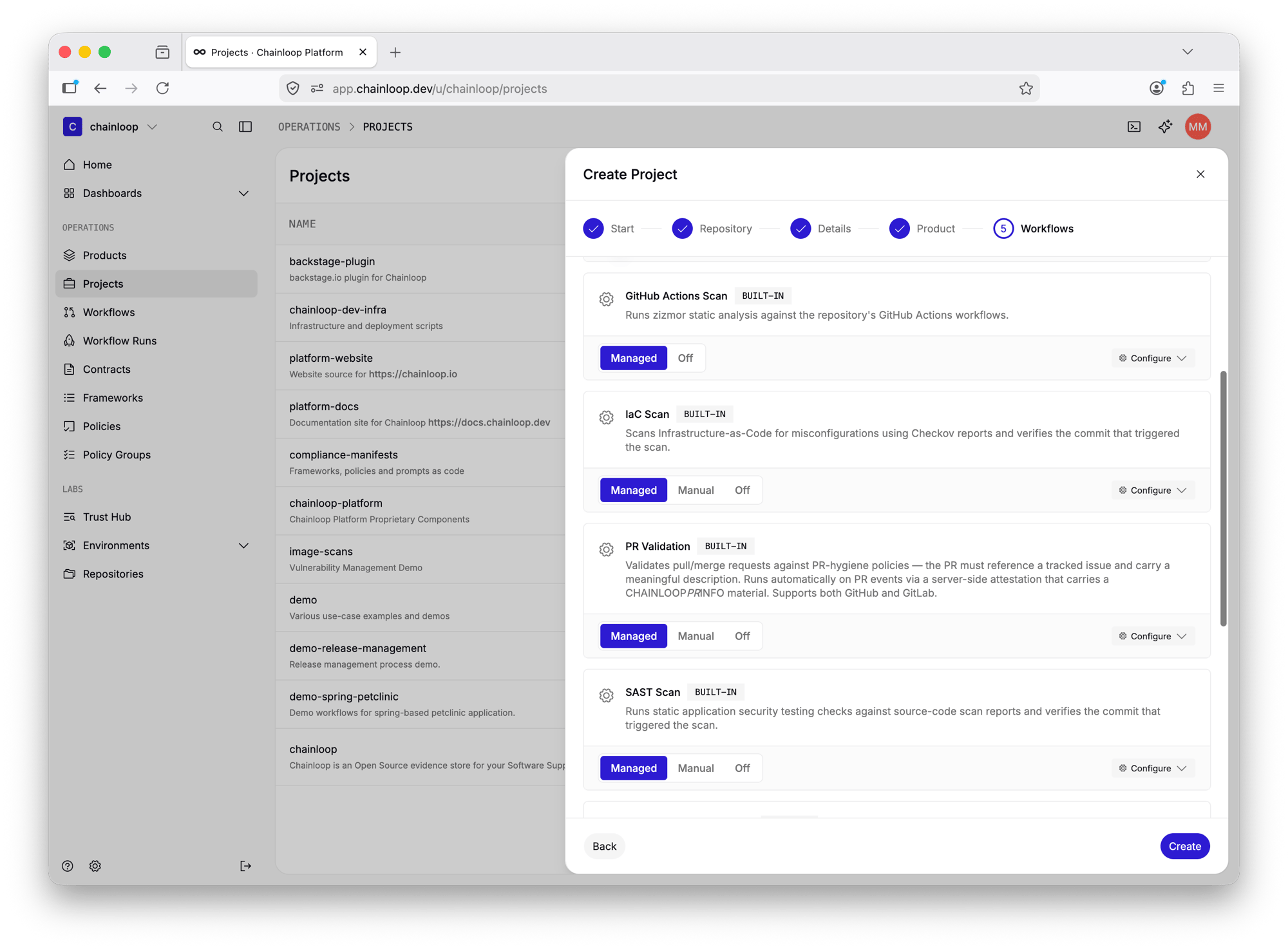
Task: Toggle the sidebar panel icon
Action: pyautogui.click(x=245, y=127)
